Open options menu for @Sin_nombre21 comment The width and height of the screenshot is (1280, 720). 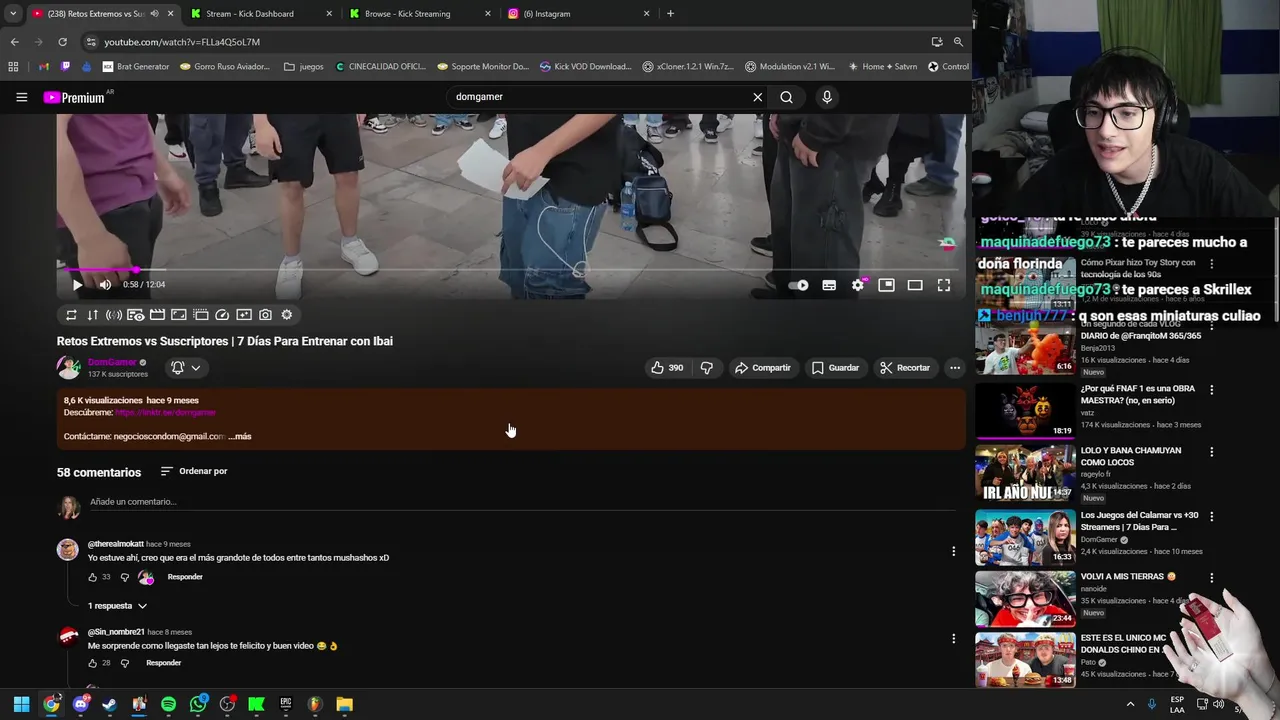pos(953,638)
